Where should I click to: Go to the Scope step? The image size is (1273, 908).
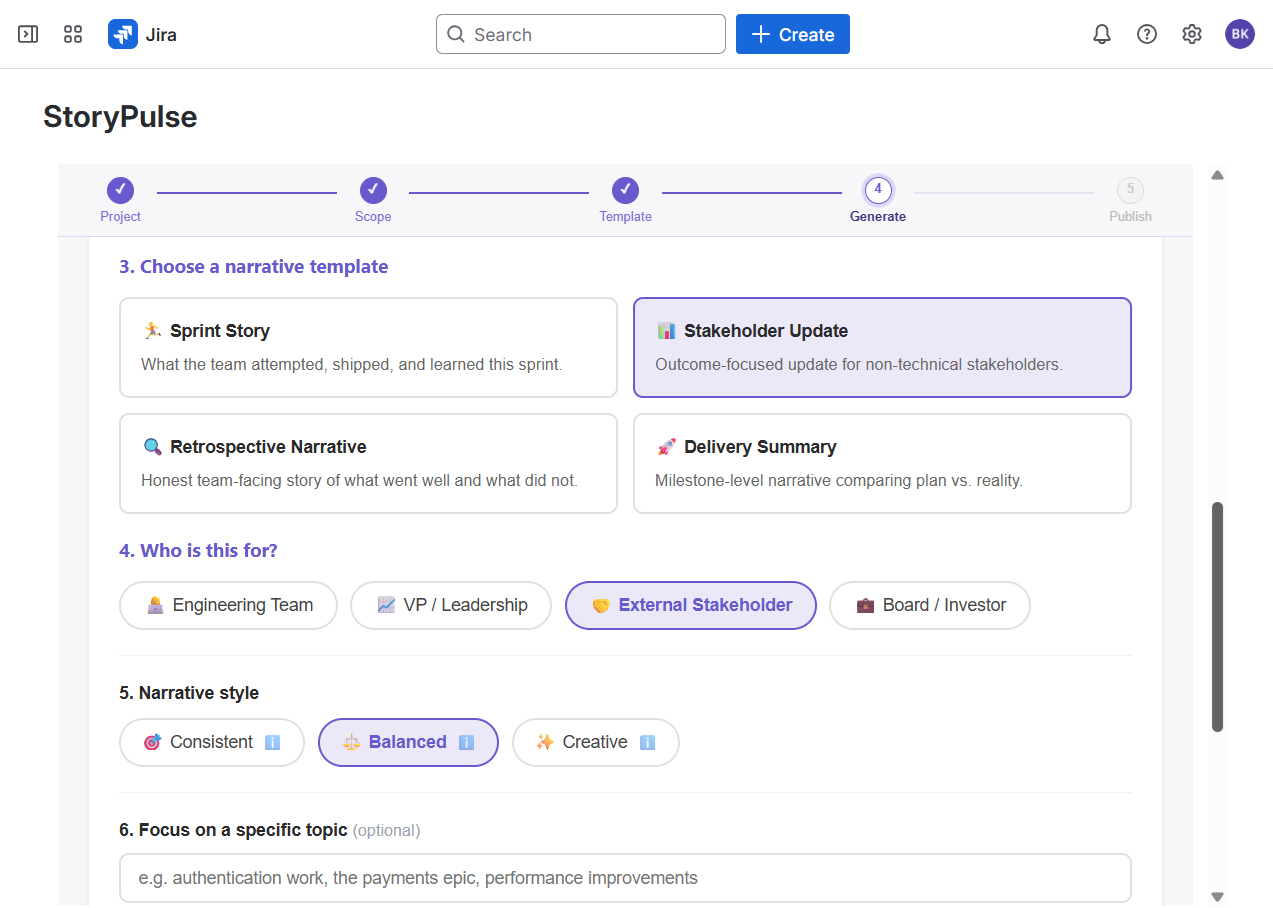coord(373,200)
